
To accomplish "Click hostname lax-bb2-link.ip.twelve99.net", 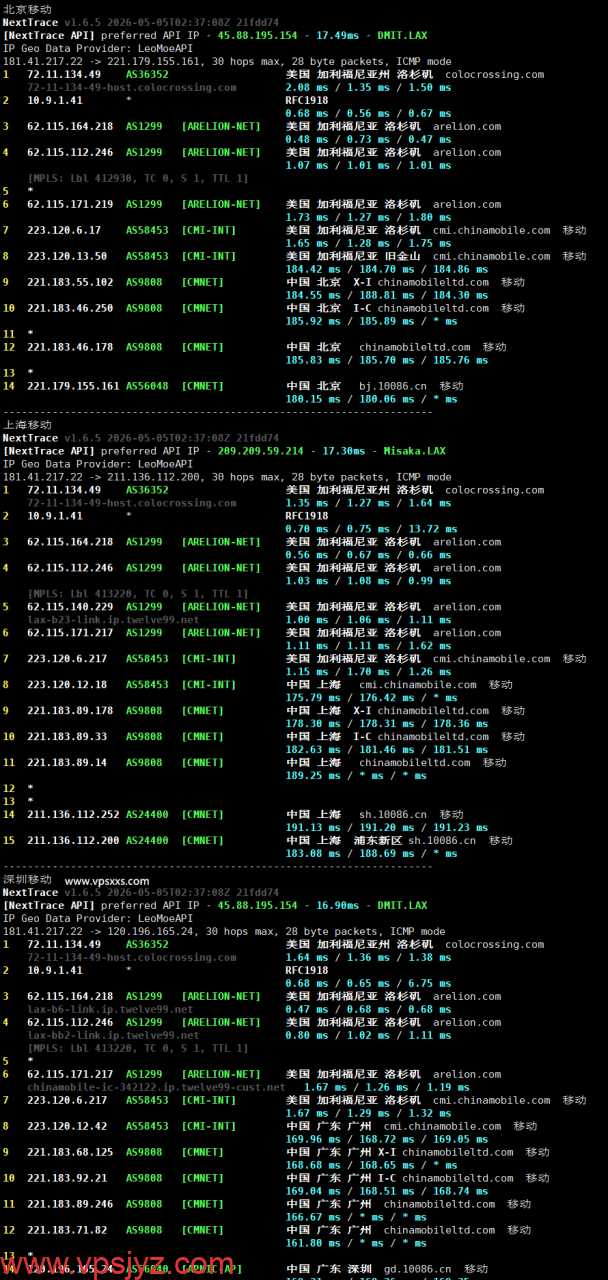I will pyautogui.click(x=113, y=1036).
